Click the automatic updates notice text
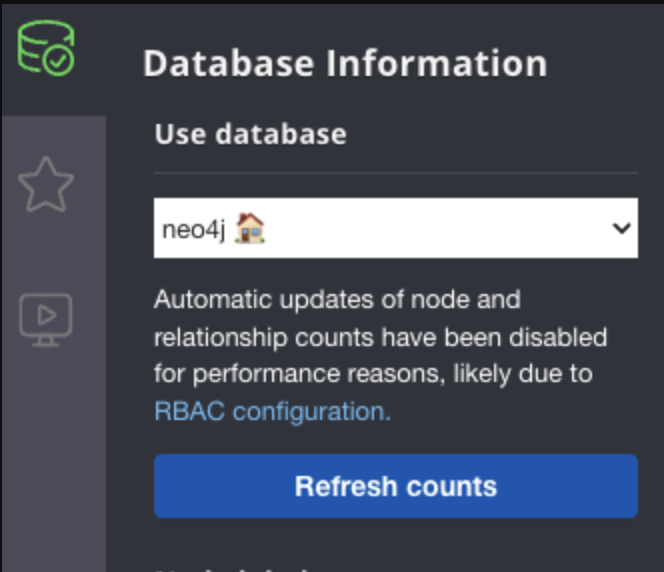Screen dimensions: 664x572 tap(380, 355)
